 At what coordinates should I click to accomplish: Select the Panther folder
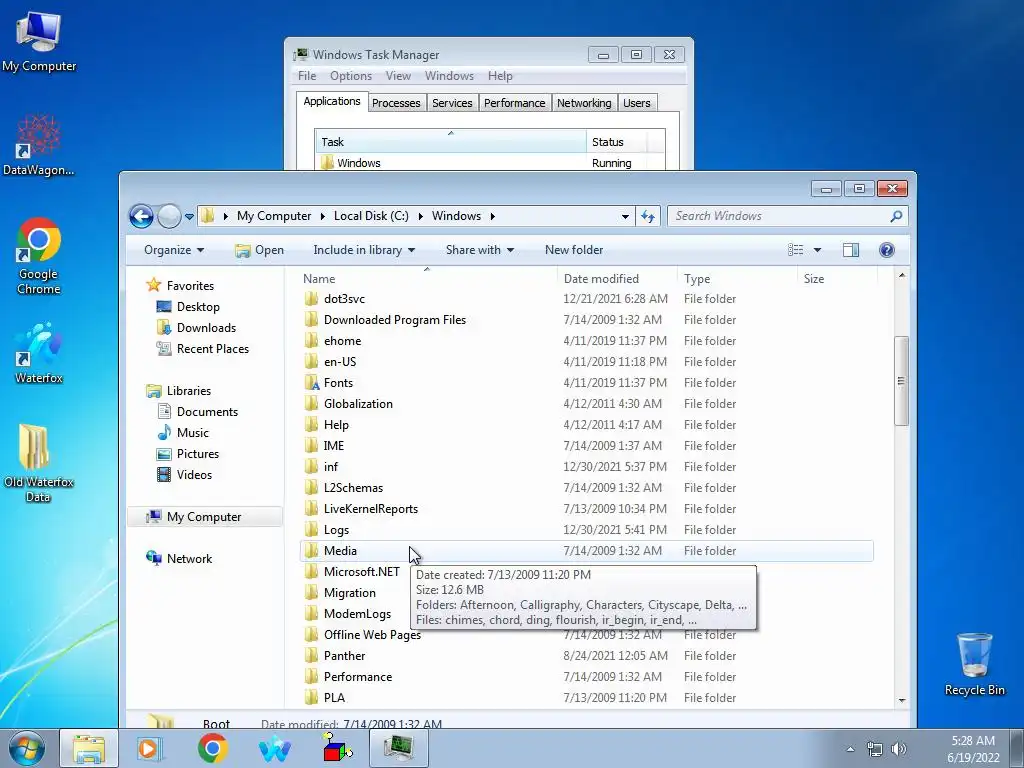(x=344, y=656)
